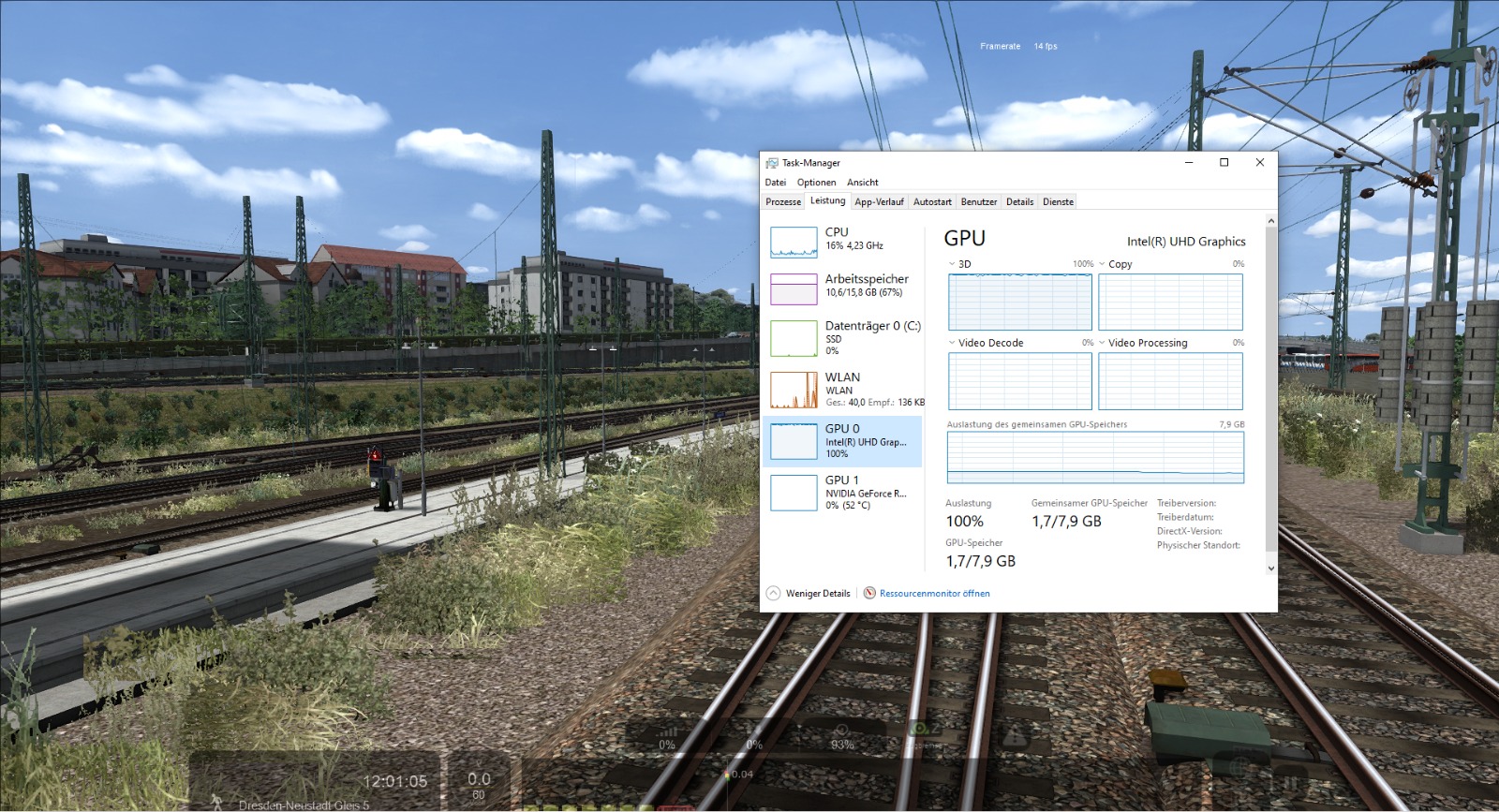
Task: Select GPU 0 Intel UHD entry
Action: tap(843, 441)
